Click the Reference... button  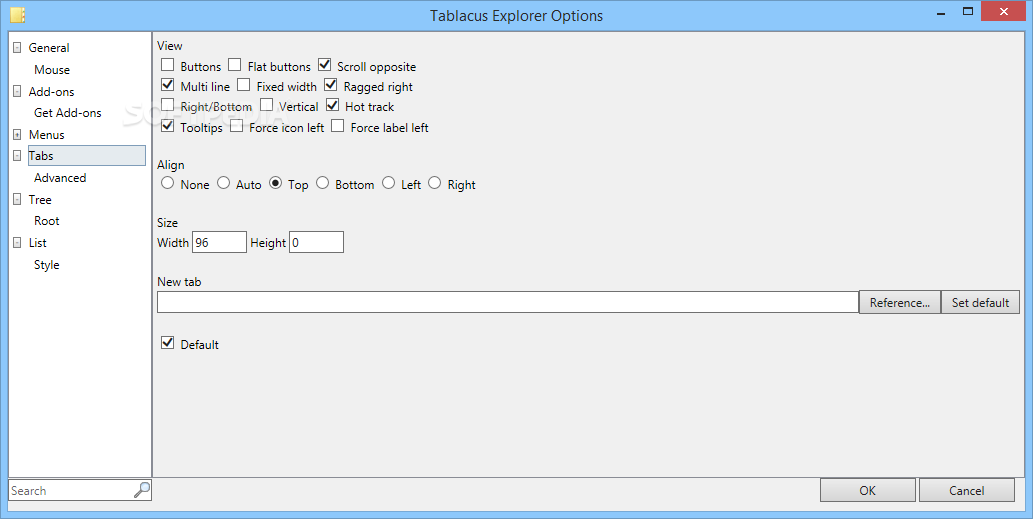(x=900, y=302)
